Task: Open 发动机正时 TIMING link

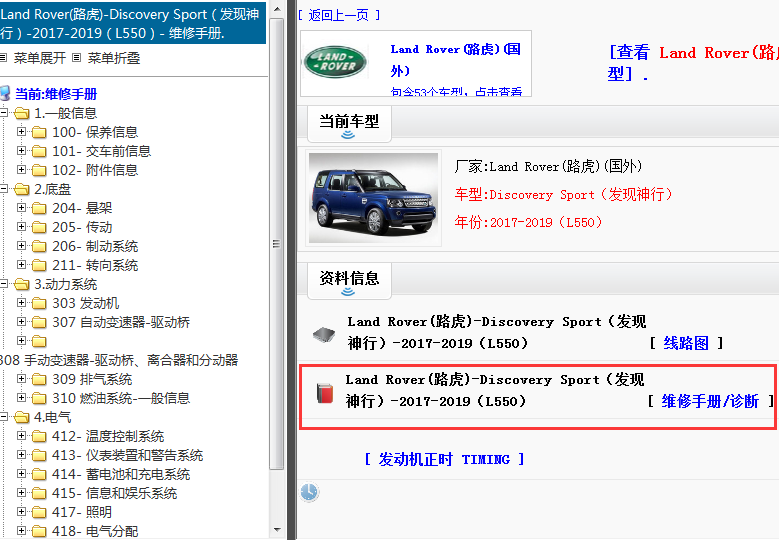Action: click(x=444, y=459)
